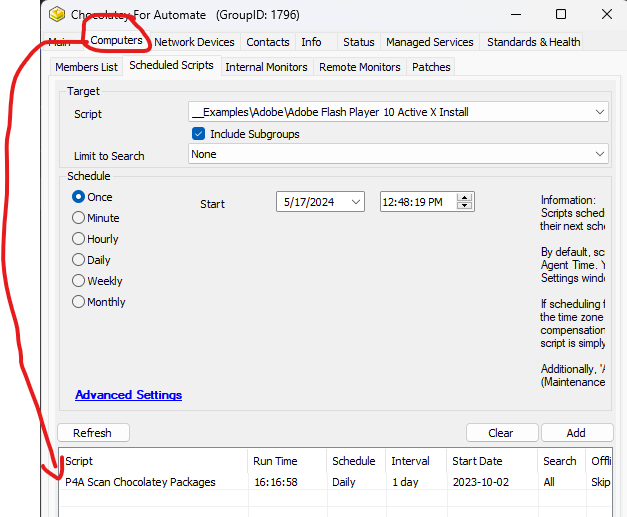Open the Start date picker dropdown

(x=355, y=202)
